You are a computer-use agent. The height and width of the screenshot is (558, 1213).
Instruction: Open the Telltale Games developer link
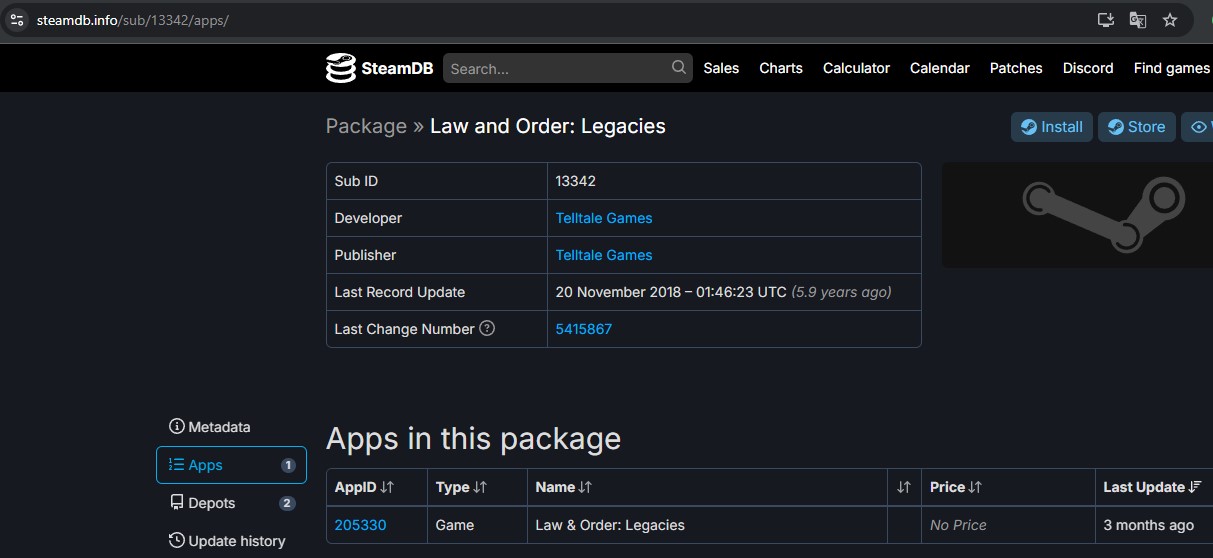[604, 218]
